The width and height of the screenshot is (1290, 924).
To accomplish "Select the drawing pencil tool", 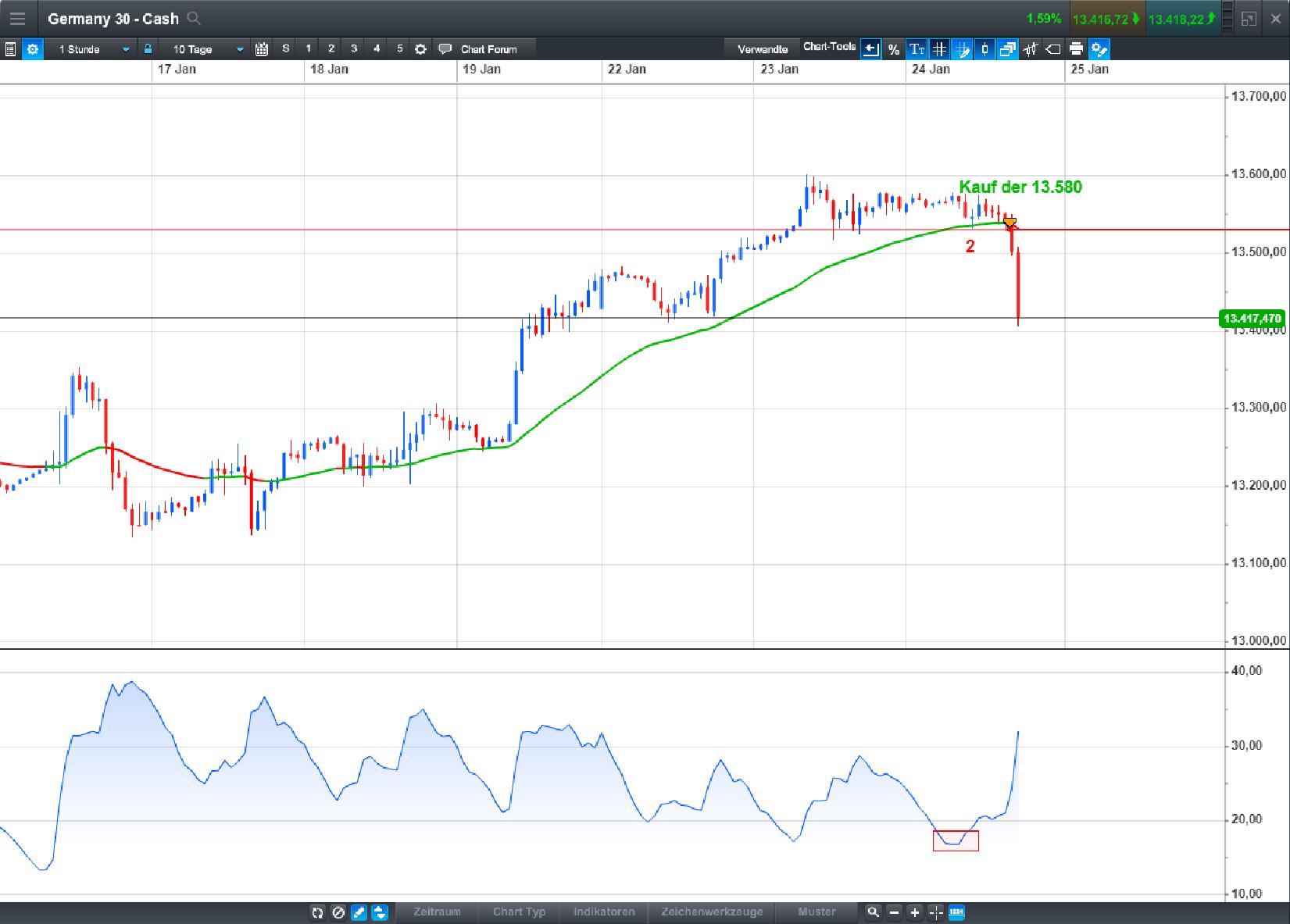I will 359,912.
